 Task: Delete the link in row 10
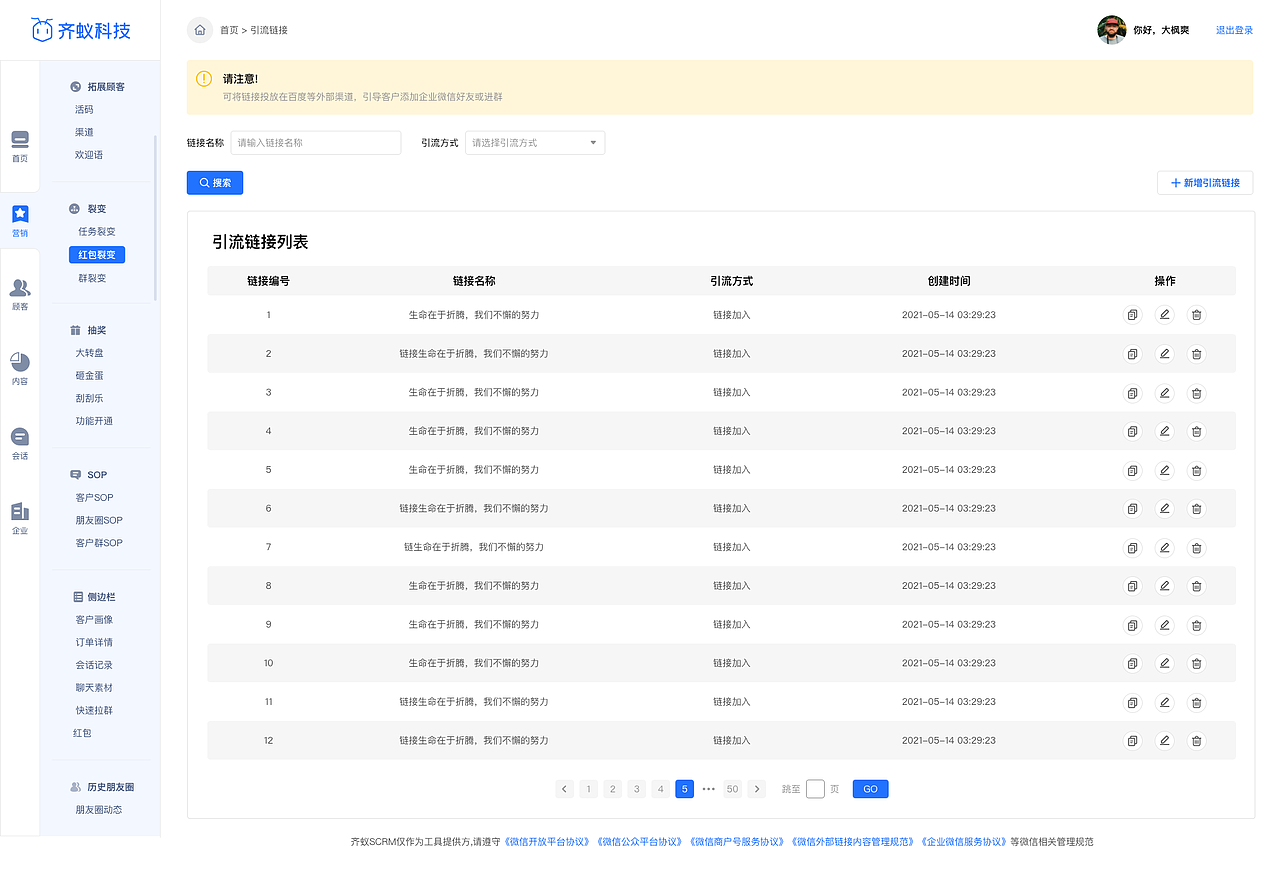[x=1196, y=664]
